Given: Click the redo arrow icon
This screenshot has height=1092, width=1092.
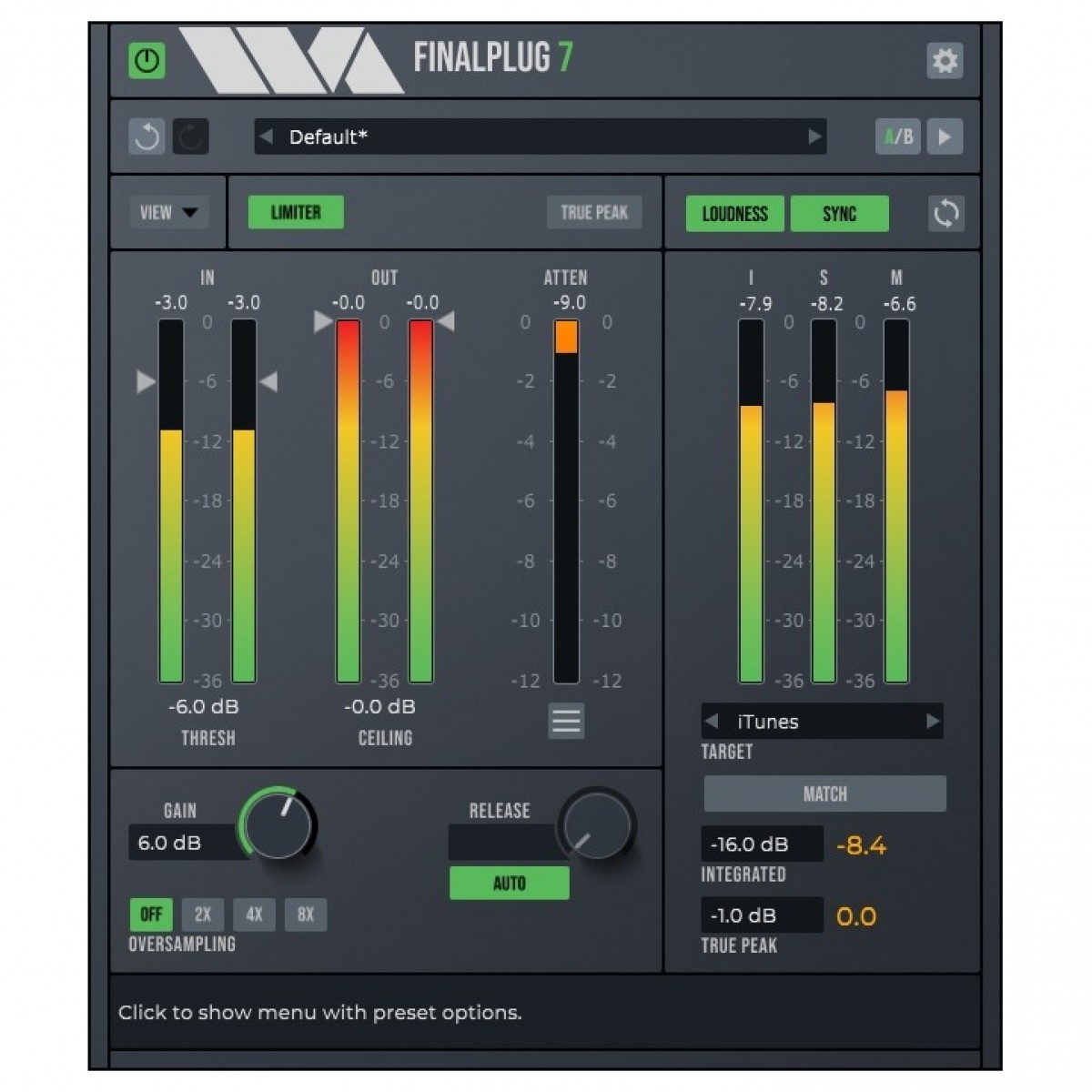Looking at the screenshot, I should pos(191,136).
